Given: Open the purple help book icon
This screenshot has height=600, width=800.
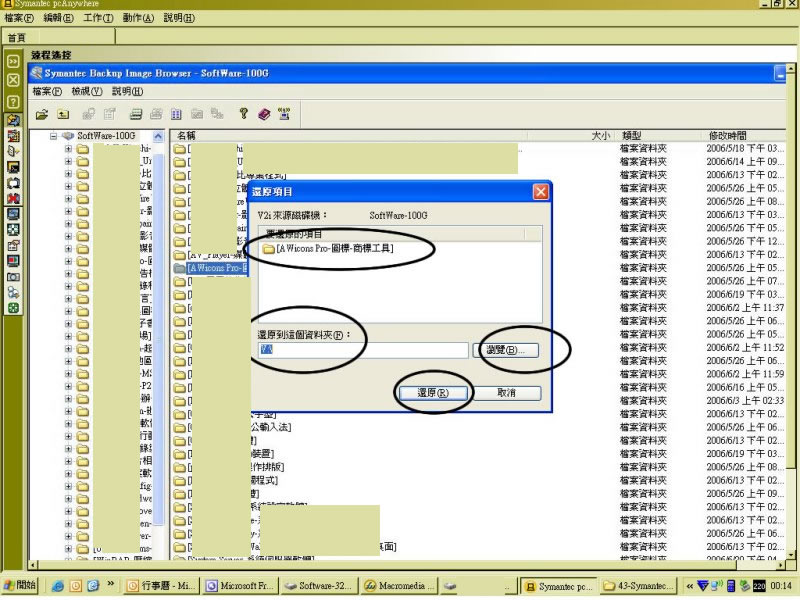Looking at the screenshot, I should [x=264, y=114].
